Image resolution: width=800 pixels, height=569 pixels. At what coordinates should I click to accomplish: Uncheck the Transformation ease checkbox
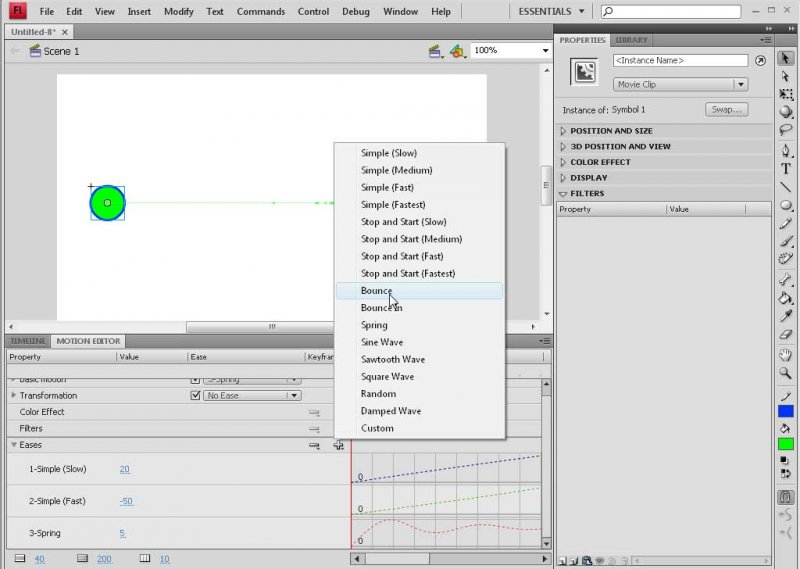[196, 395]
